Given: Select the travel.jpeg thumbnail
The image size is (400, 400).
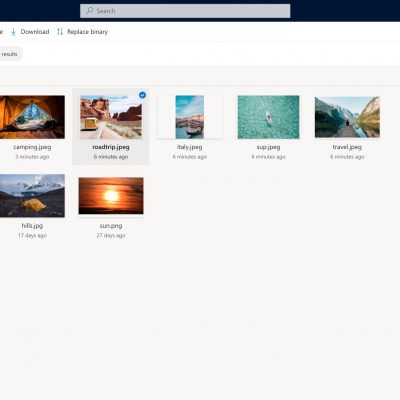Looking at the screenshot, I should 347,117.
